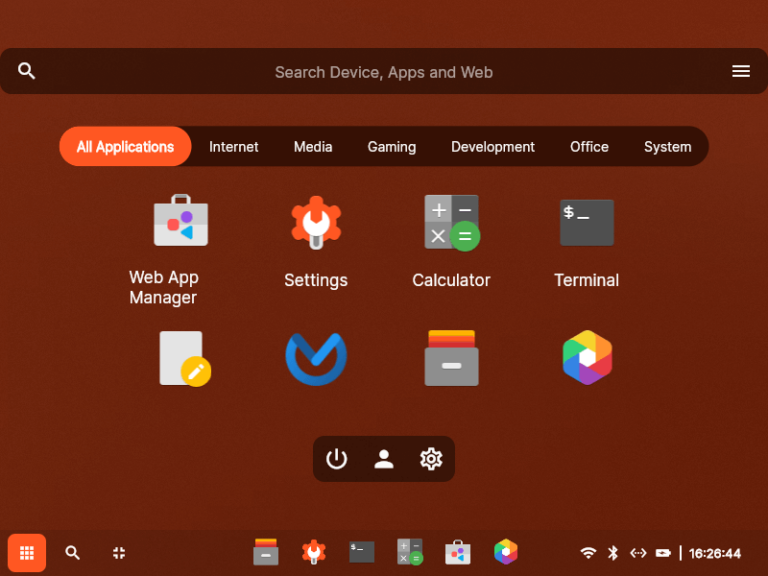Click the taskbar clock showing 16:26:44
Screen dimensions: 768x576
[715, 553]
